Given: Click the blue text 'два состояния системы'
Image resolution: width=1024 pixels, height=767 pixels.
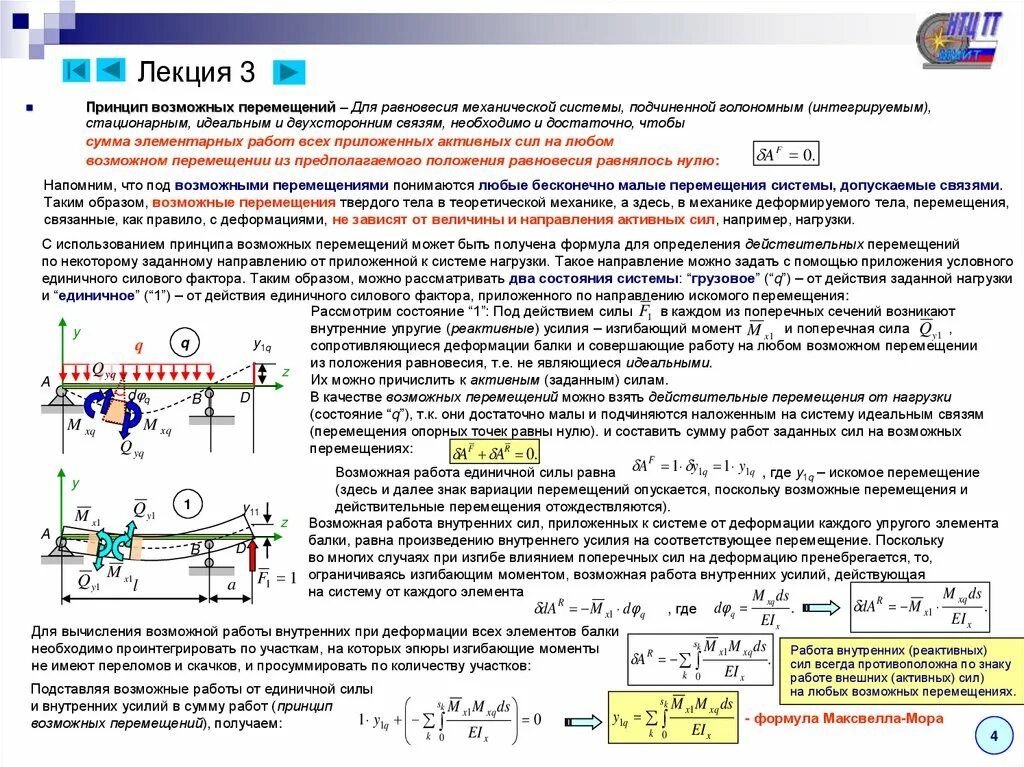Looking at the screenshot, I should (593, 278).
